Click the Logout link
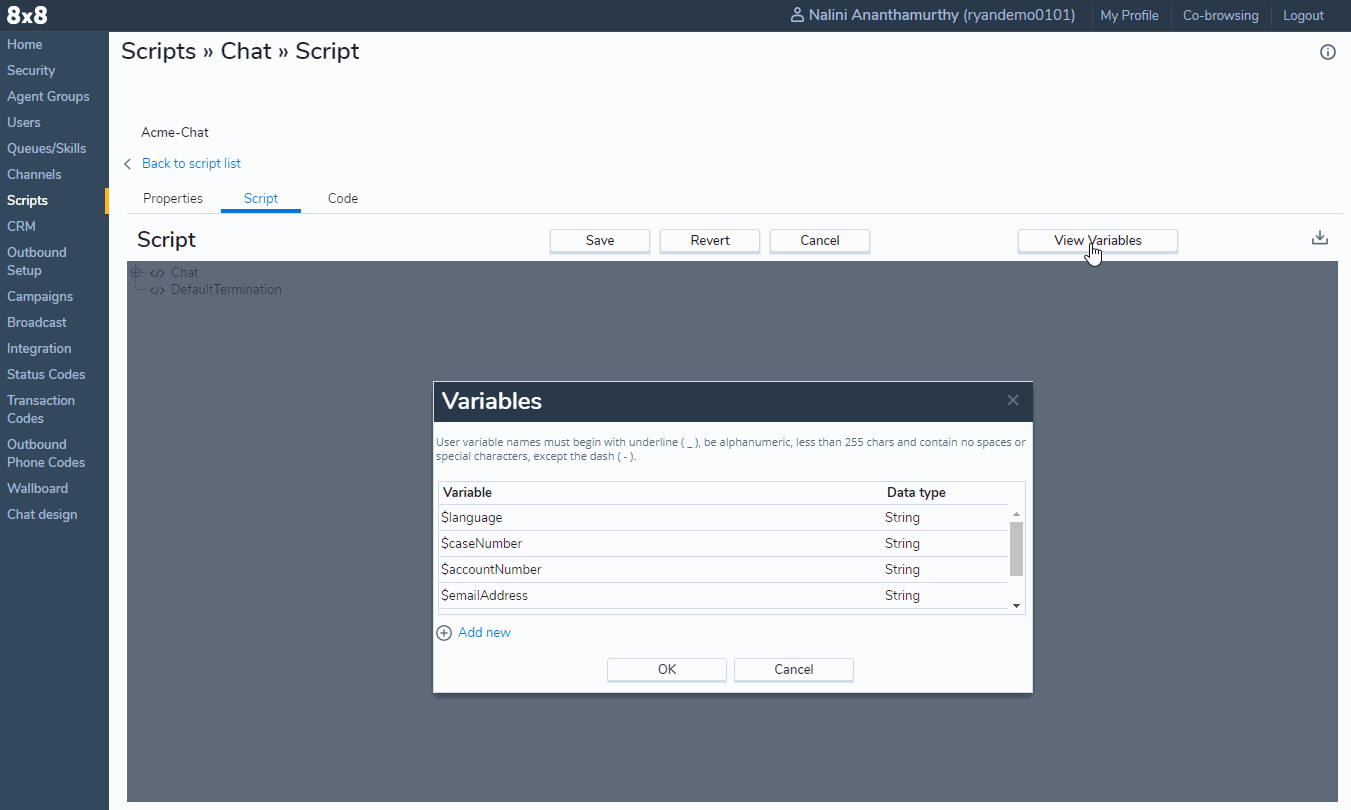 pos(1303,15)
